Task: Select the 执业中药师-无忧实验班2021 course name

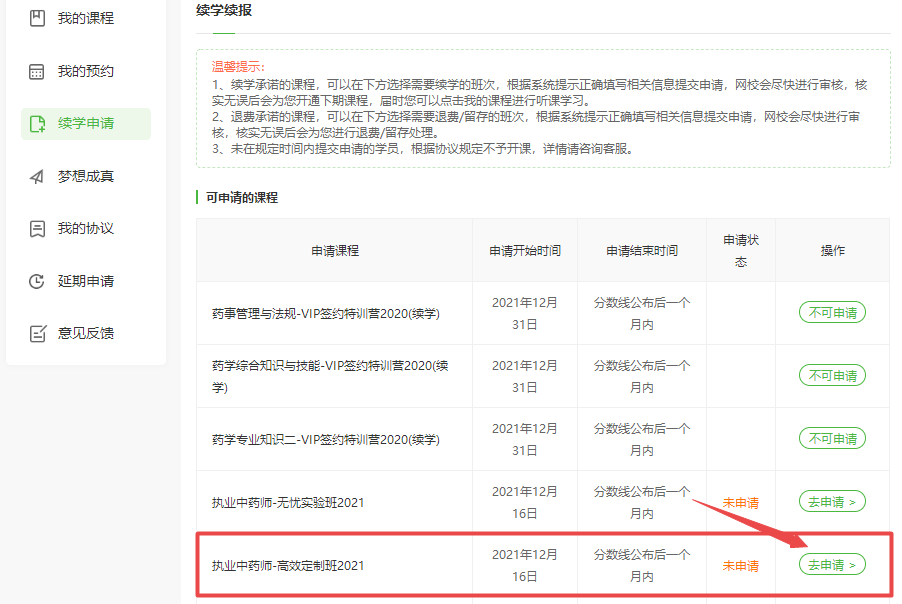Action: [288, 503]
